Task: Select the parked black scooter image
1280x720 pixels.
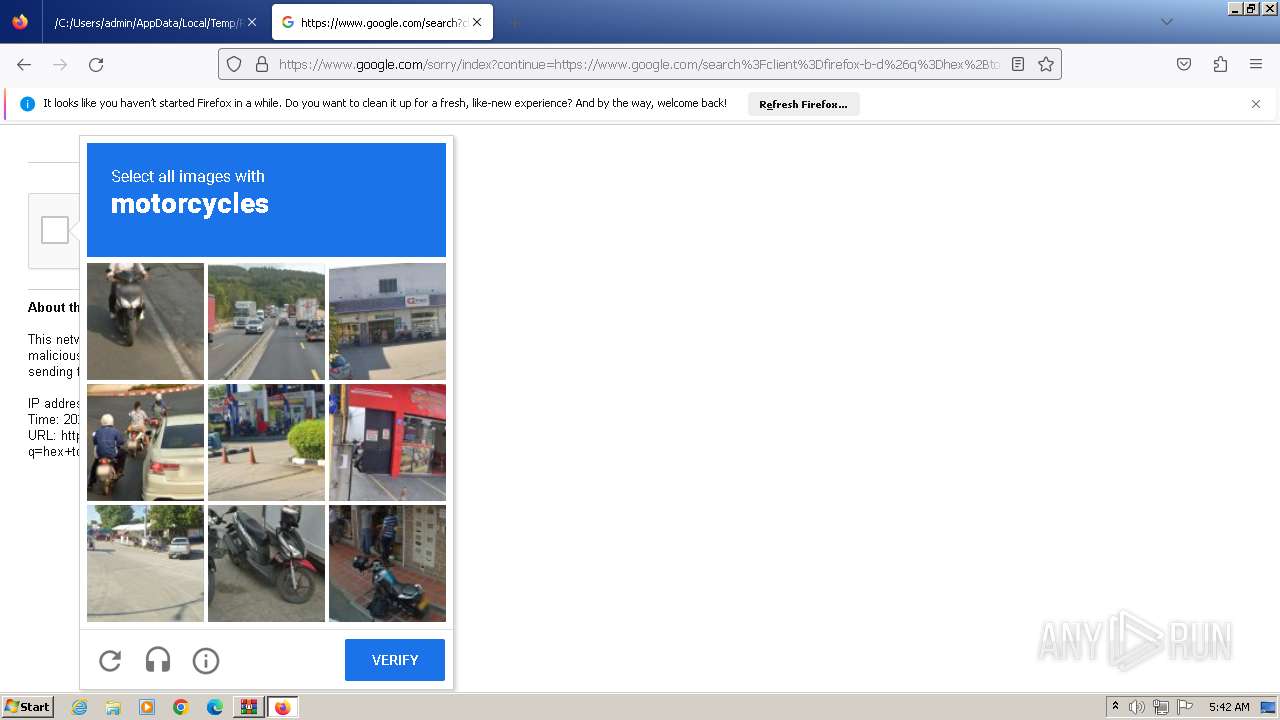Action: tap(266, 563)
